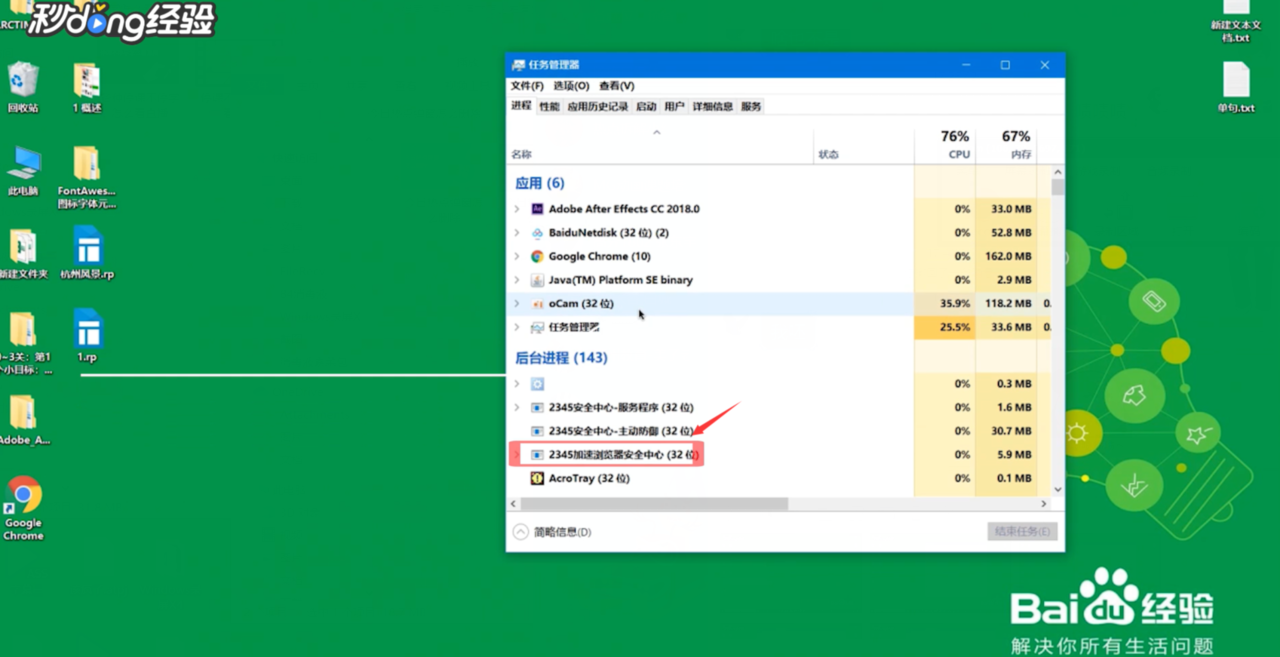Sort by the 67% 内存 column header
The width and height of the screenshot is (1280, 657).
pyautogui.click(x=1006, y=145)
